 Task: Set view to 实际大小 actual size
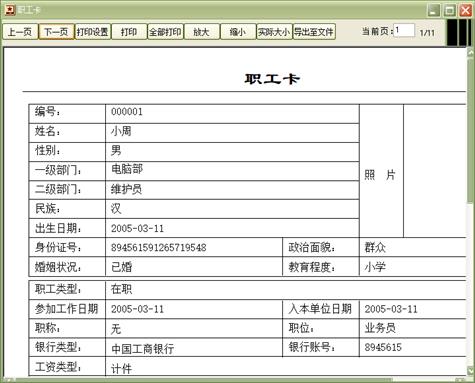tap(274, 32)
